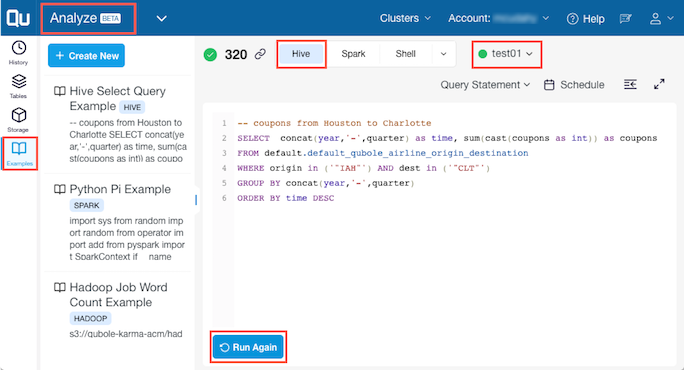Open the feedback note icon
This screenshot has width=684, height=370.
pyautogui.click(x=626, y=18)
